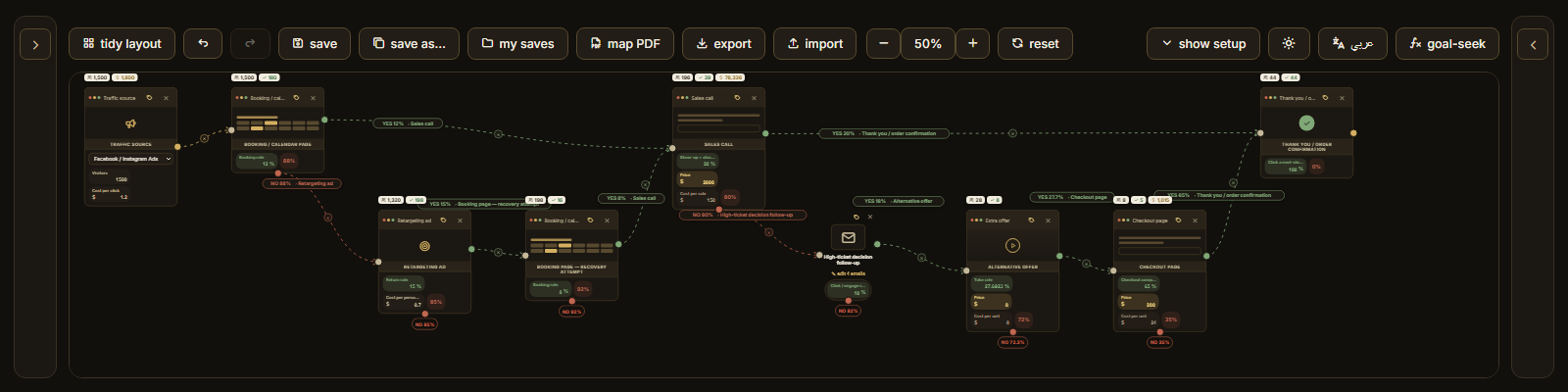Click the tag icon above the email follow-up node
This screenshot has height=392, width=1568.
pos(857,217)
